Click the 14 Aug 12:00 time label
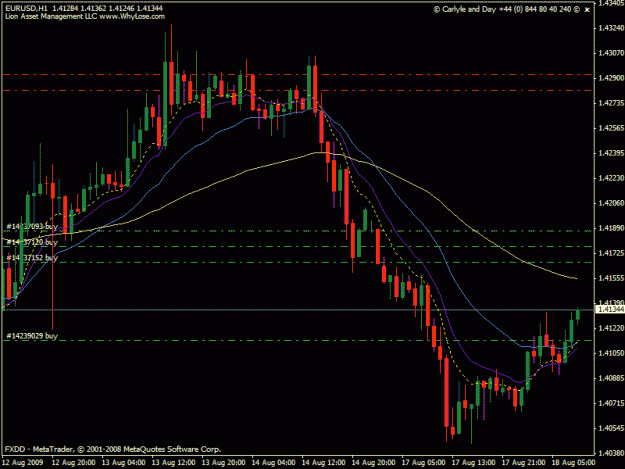 [324, 463]
